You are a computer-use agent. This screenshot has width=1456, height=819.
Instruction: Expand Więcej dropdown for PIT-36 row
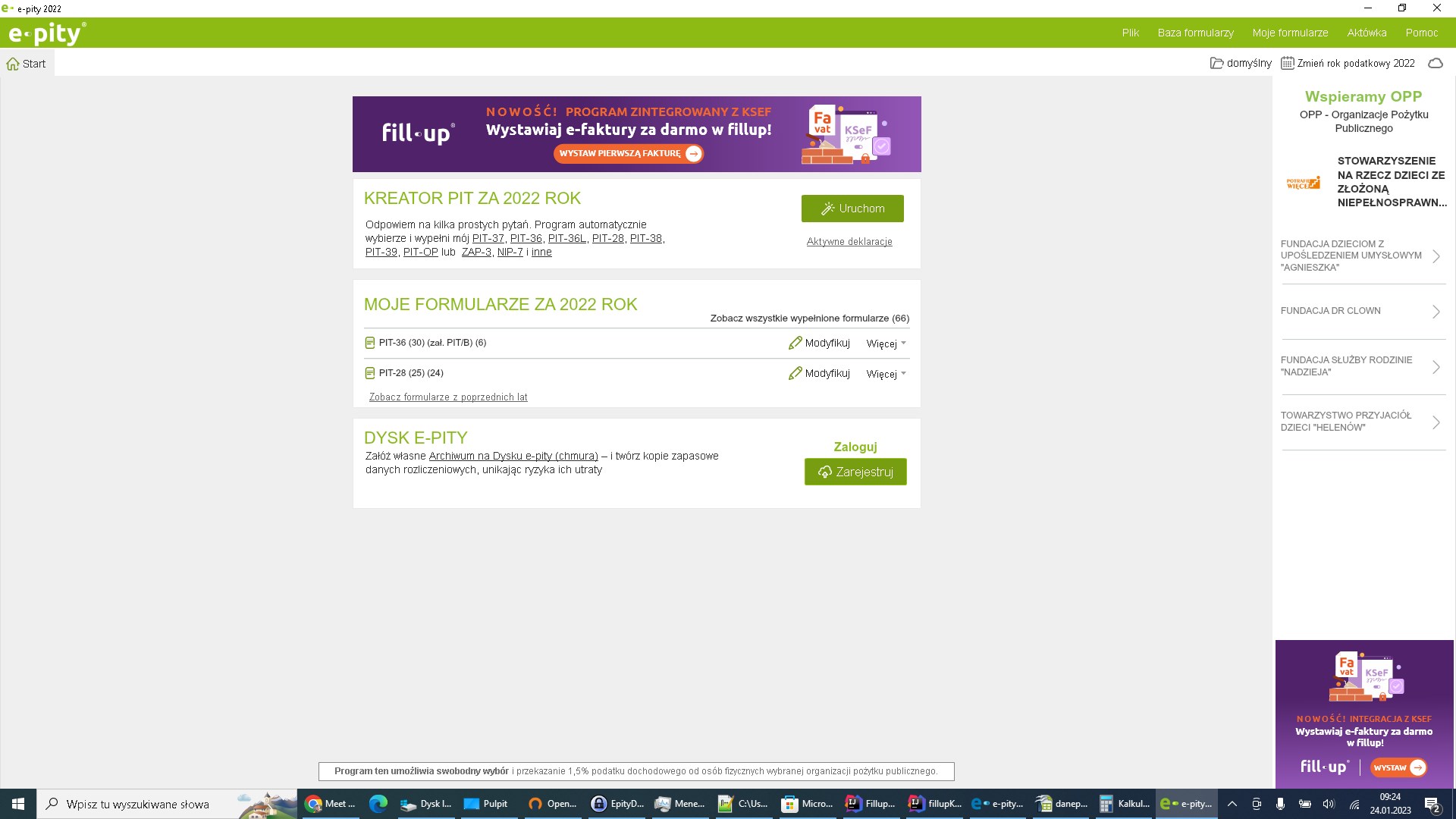[x=886, y=344]
